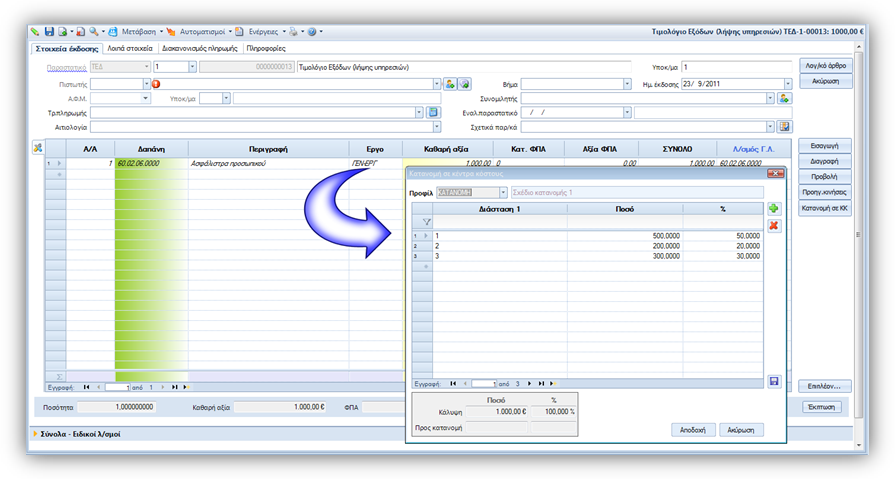Viewport: 895px width, 479px height.
Task: Open the Ενέργειες dropdown menu
Action: point(267,31)
